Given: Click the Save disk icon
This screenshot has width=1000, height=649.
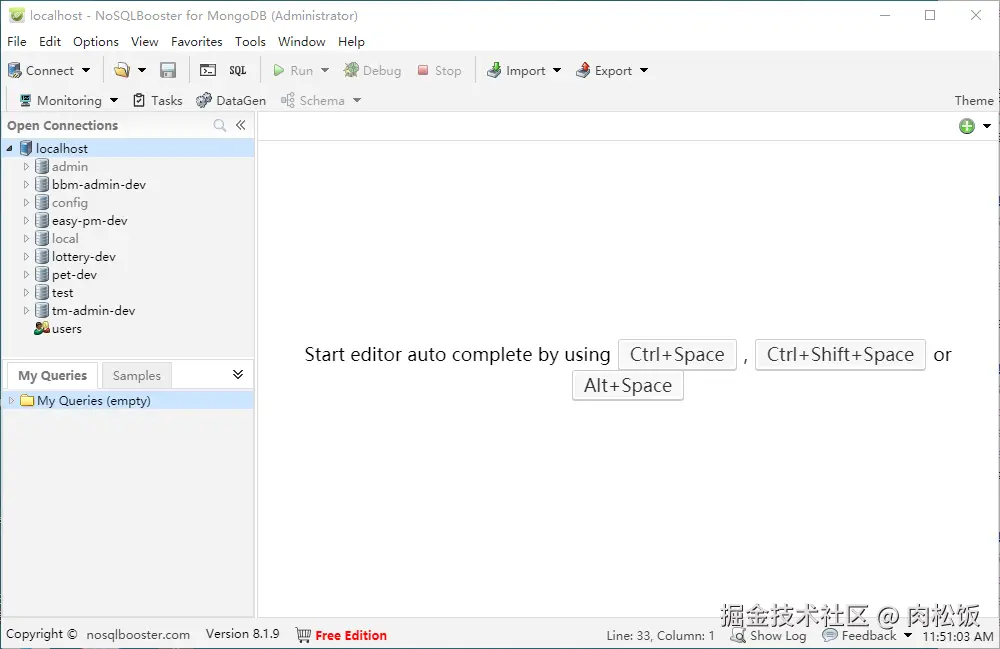Looking at the screenshot, I should pos(168,70).
